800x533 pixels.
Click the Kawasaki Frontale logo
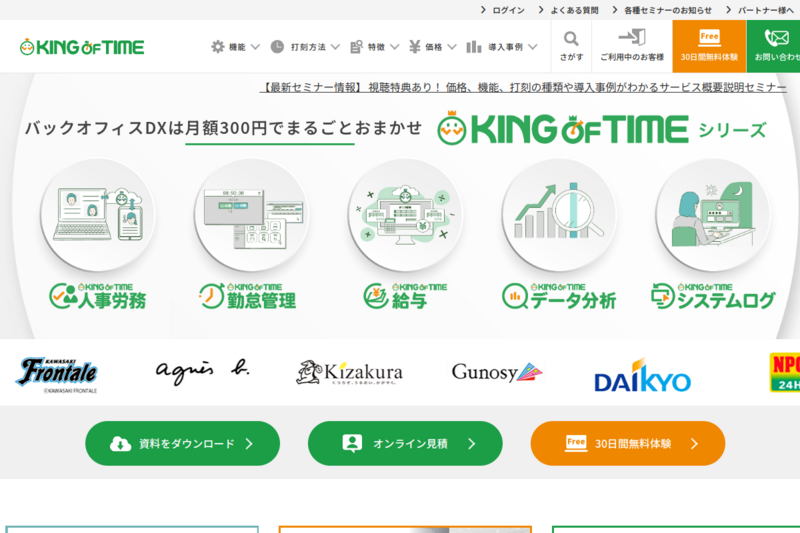click(x=57, y=374)
